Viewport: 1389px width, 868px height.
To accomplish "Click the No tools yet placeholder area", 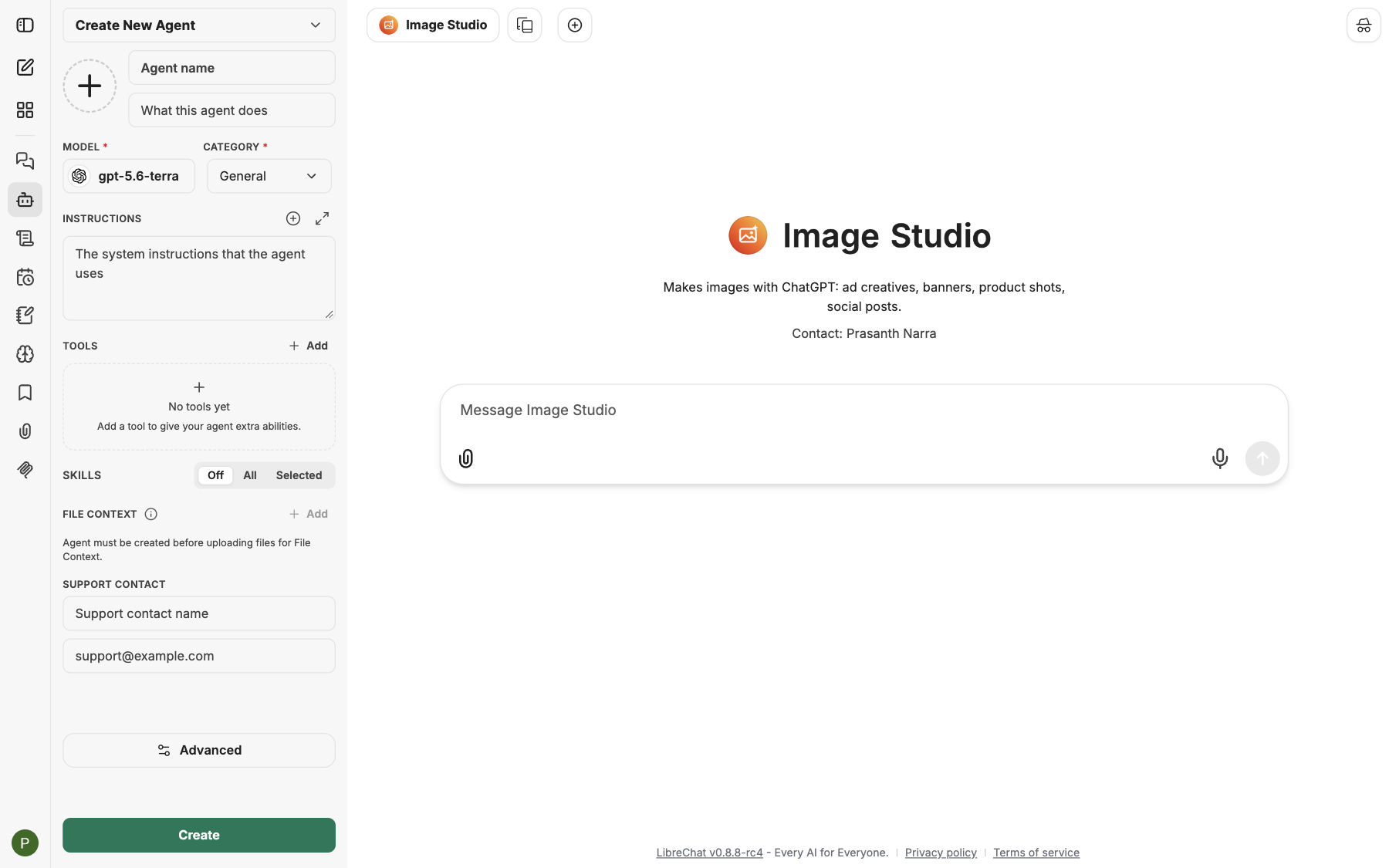I will [x=199, y=407].
